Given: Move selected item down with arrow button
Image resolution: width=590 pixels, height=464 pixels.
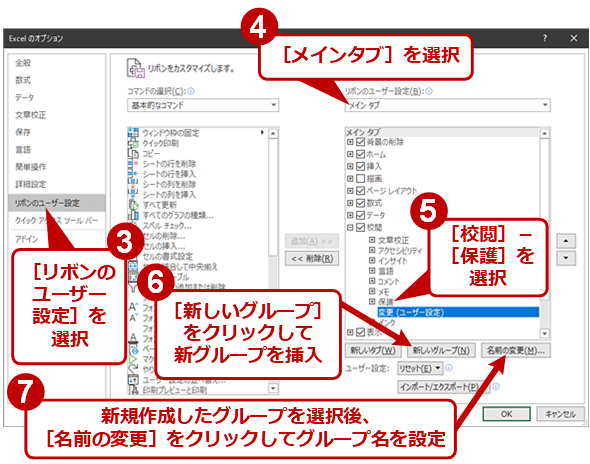Looking at the screenshot, I should click(566, 258).
